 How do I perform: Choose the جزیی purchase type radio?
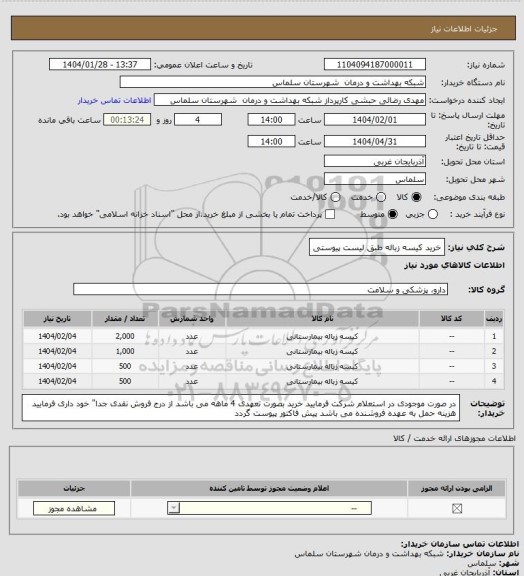(433, 214)
